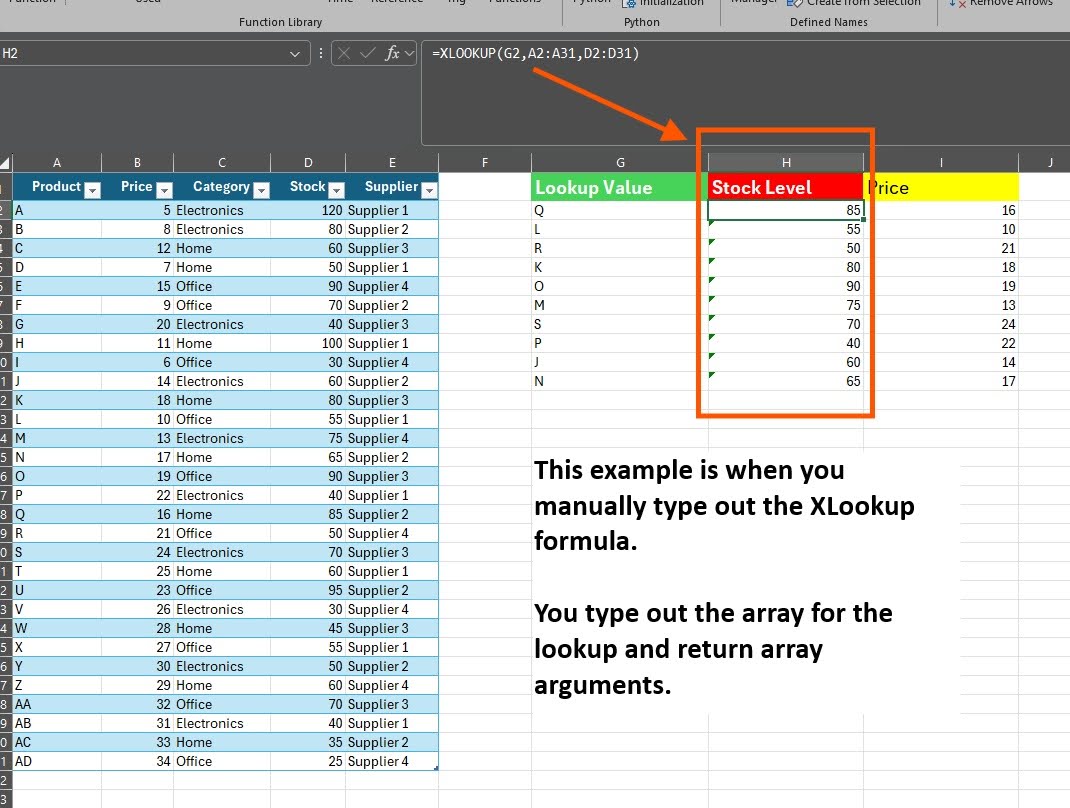This screenshot has width=1070, height=808.
Task: Open the Price column filter dropdown
Action: click(x=164, y=189)
